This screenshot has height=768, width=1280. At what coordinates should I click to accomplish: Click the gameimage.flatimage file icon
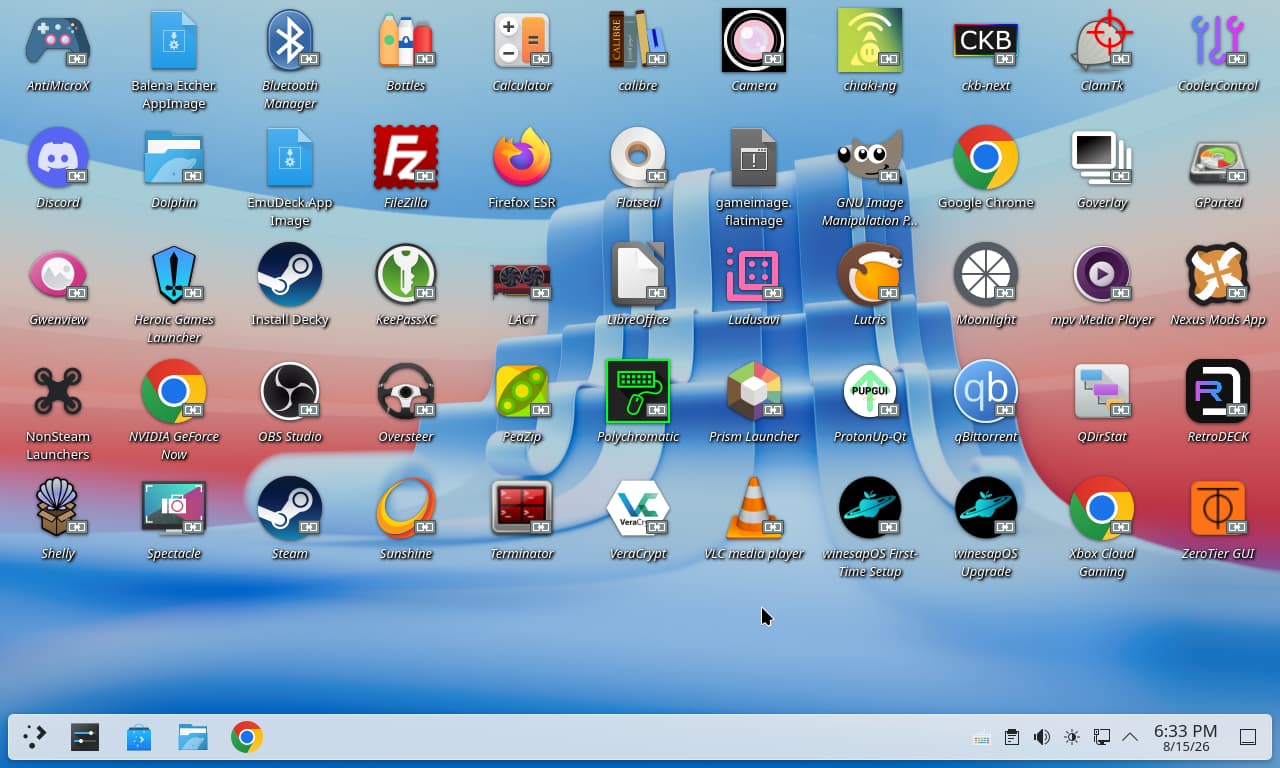pyautogui.click(x=754, y=158)
